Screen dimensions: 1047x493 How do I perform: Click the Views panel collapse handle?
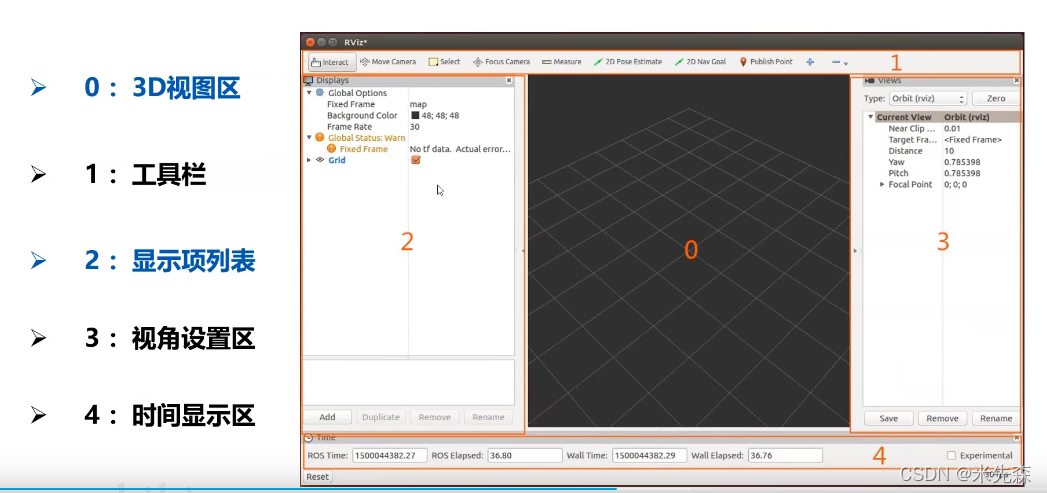click(x=855, y=251)
